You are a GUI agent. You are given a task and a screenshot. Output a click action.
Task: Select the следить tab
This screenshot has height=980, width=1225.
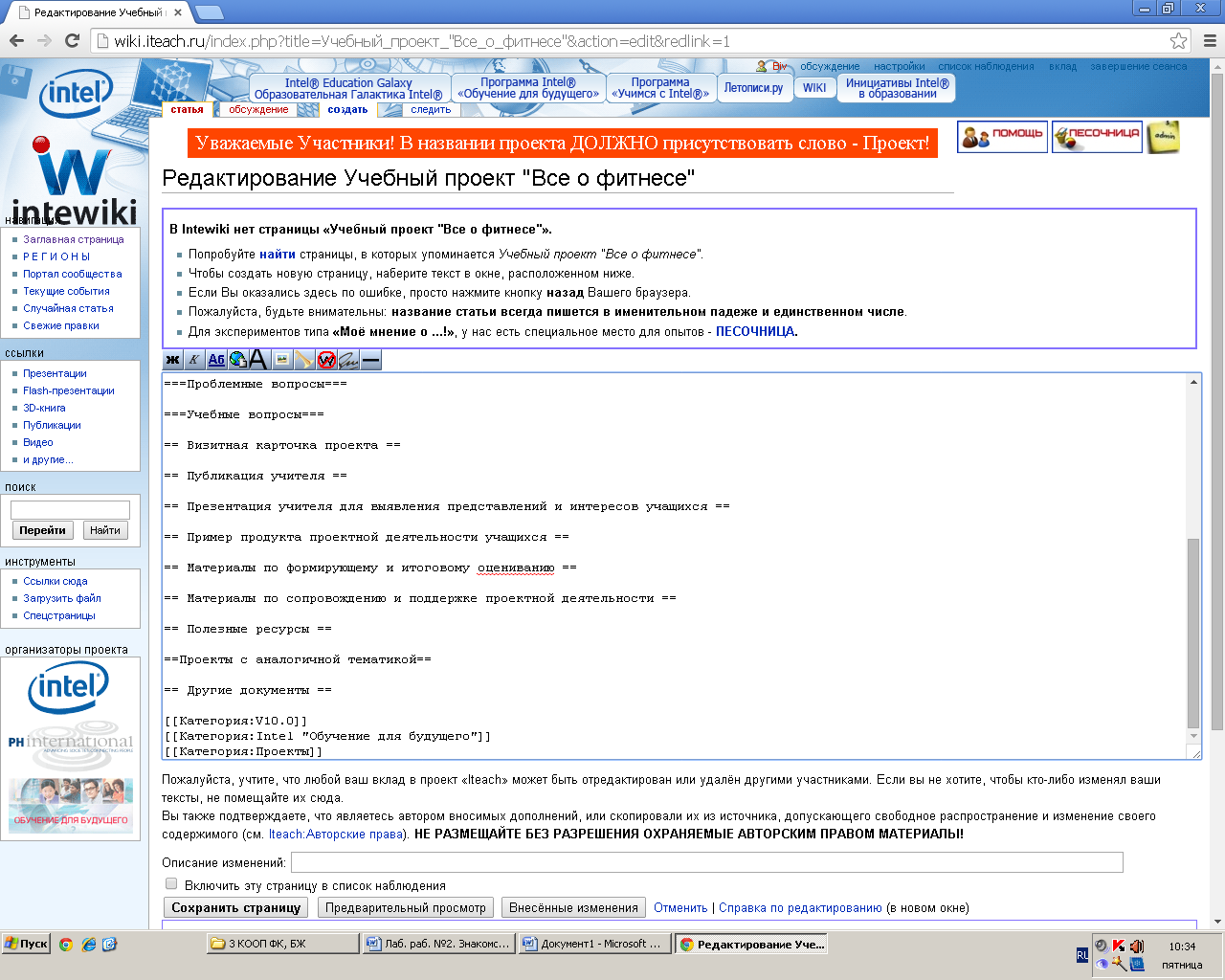[431, 109]
